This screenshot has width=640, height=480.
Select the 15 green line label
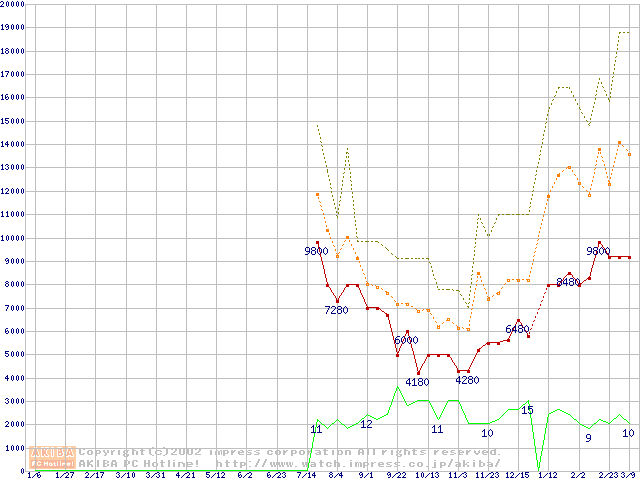(x=527, y=410)
